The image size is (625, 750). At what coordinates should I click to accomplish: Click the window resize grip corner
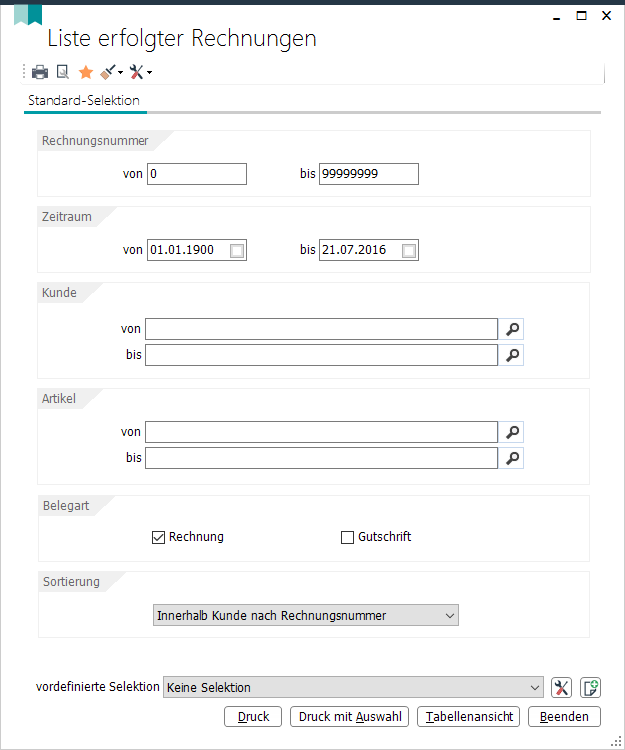coord(616,741)
